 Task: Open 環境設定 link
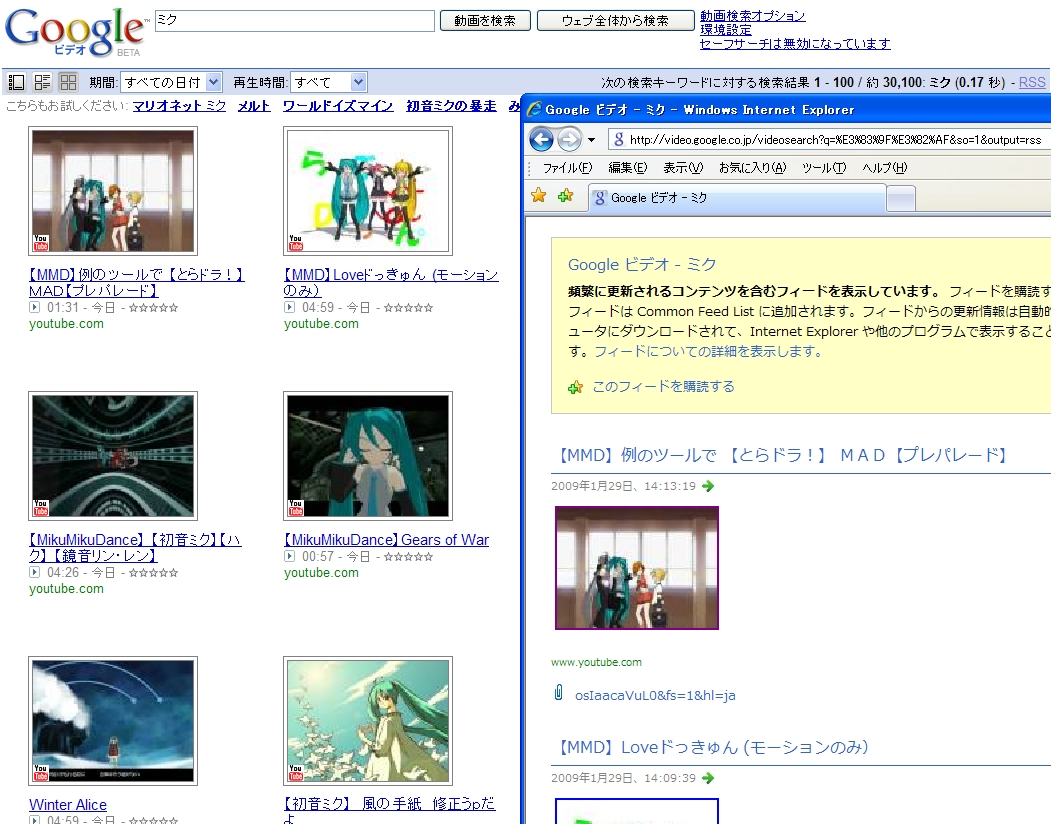(726, 30)
